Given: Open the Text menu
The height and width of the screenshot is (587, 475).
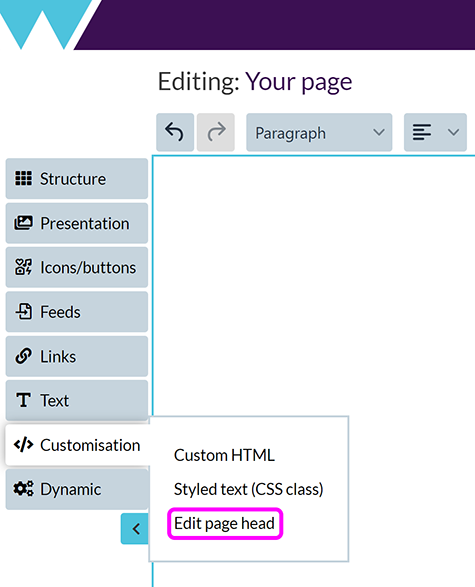Looking at the screenshot, I should coord(77,401).
